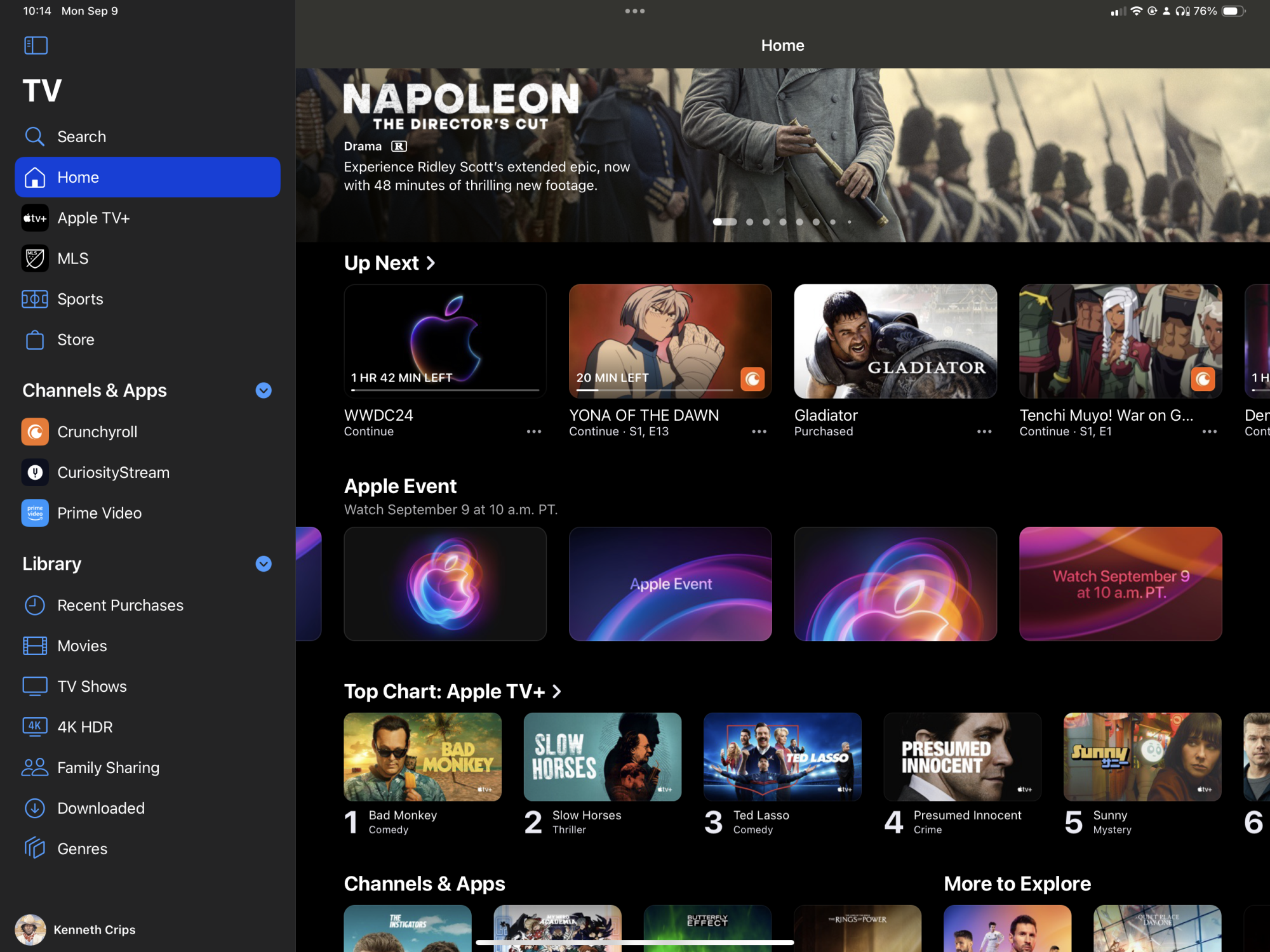Select Downloaded in the Library
This screenshot has width=1270, height=952.
(147, 808)
